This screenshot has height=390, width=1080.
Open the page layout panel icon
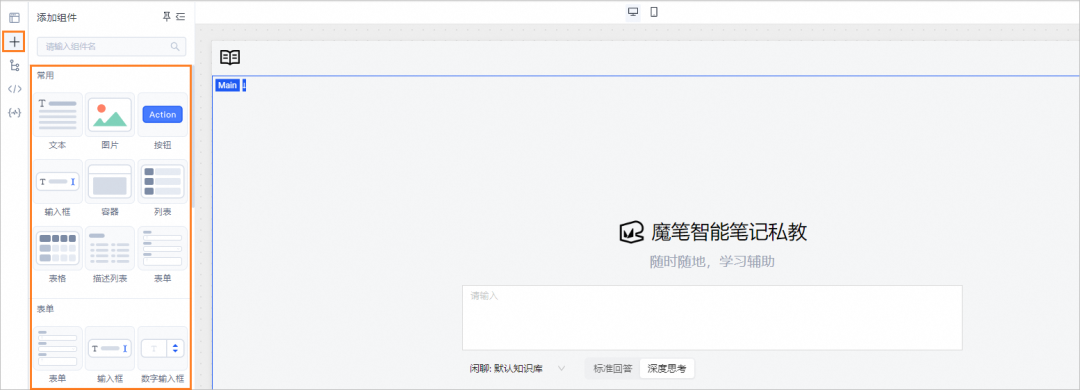click(14, 17)
